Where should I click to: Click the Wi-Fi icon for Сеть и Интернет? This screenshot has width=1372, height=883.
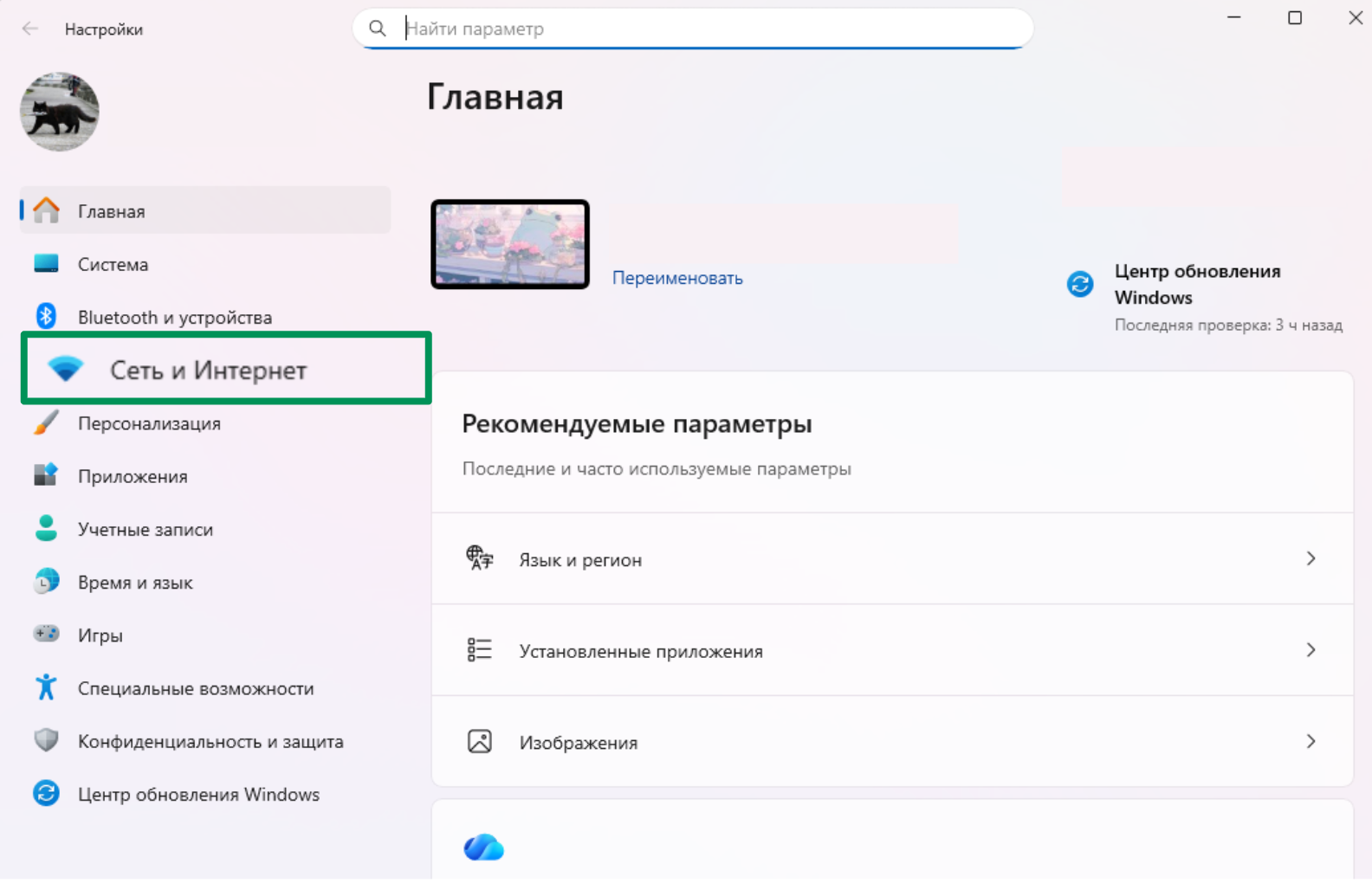(x=65, y=369)
